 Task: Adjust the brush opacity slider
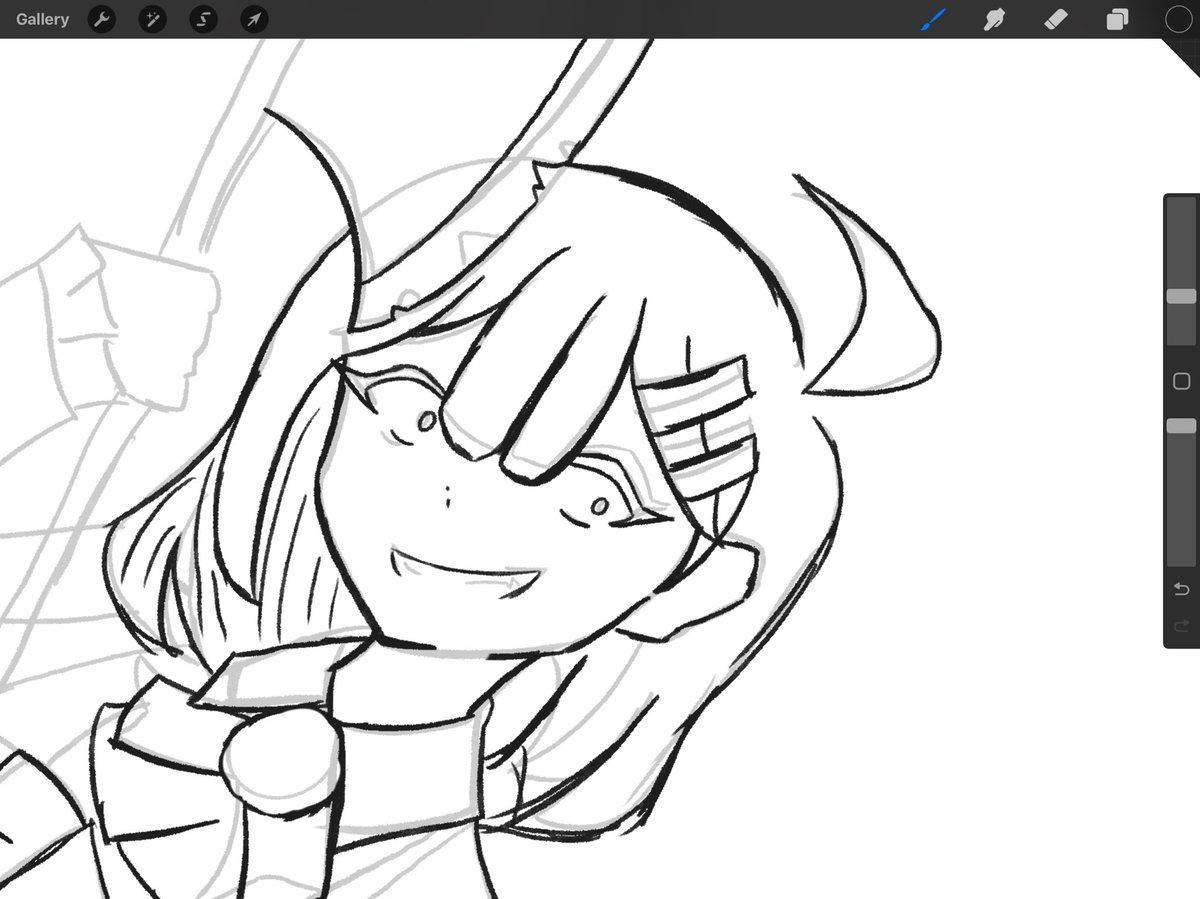coord(1181,426)
